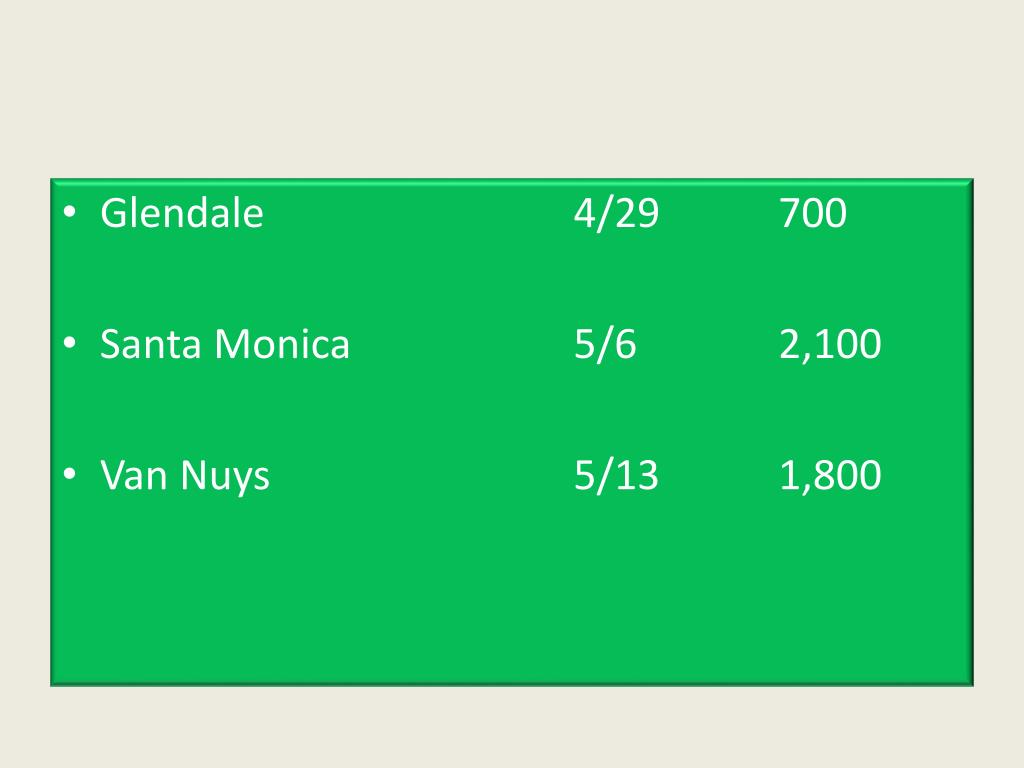Select the 5/13 date entry
Screen dimensions: 1024x768
pyautogui.click(x=616, y=475)
